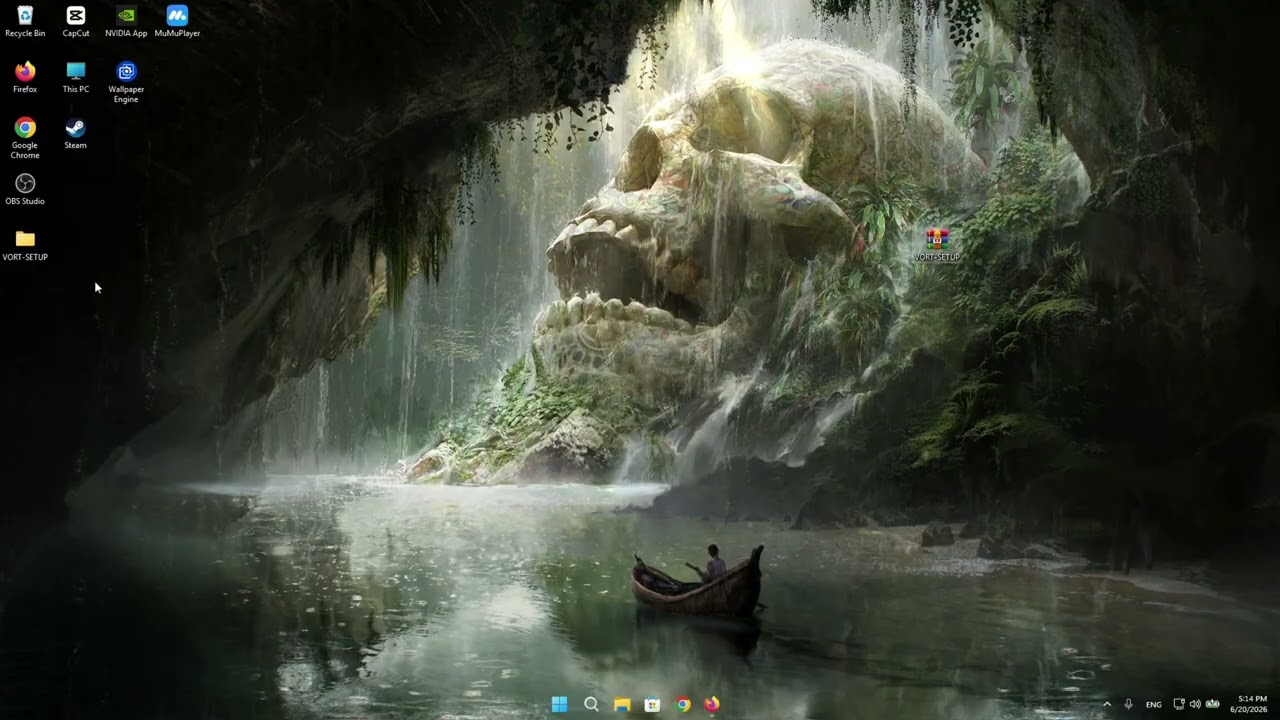Open the volume control tray icon
The image size is (1280, 720).
(x=1195, y=704)
